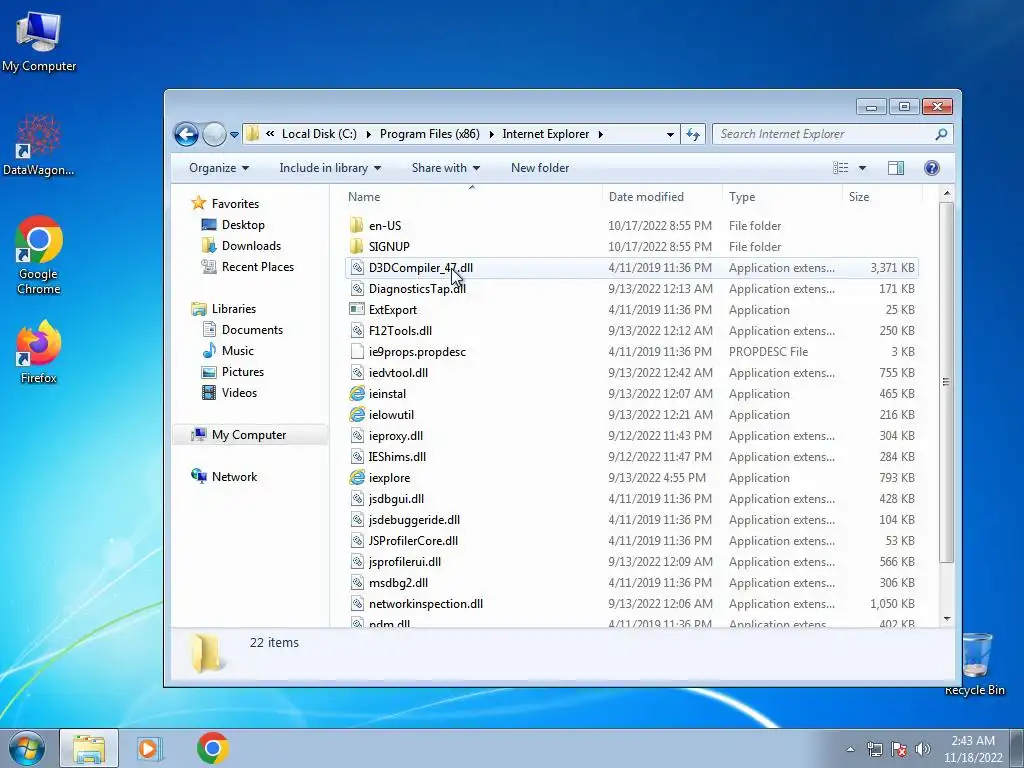The width and height of the screenshot is (1024, 768).
Task: Open the Pictures library
Action: (x=242, y=372)
